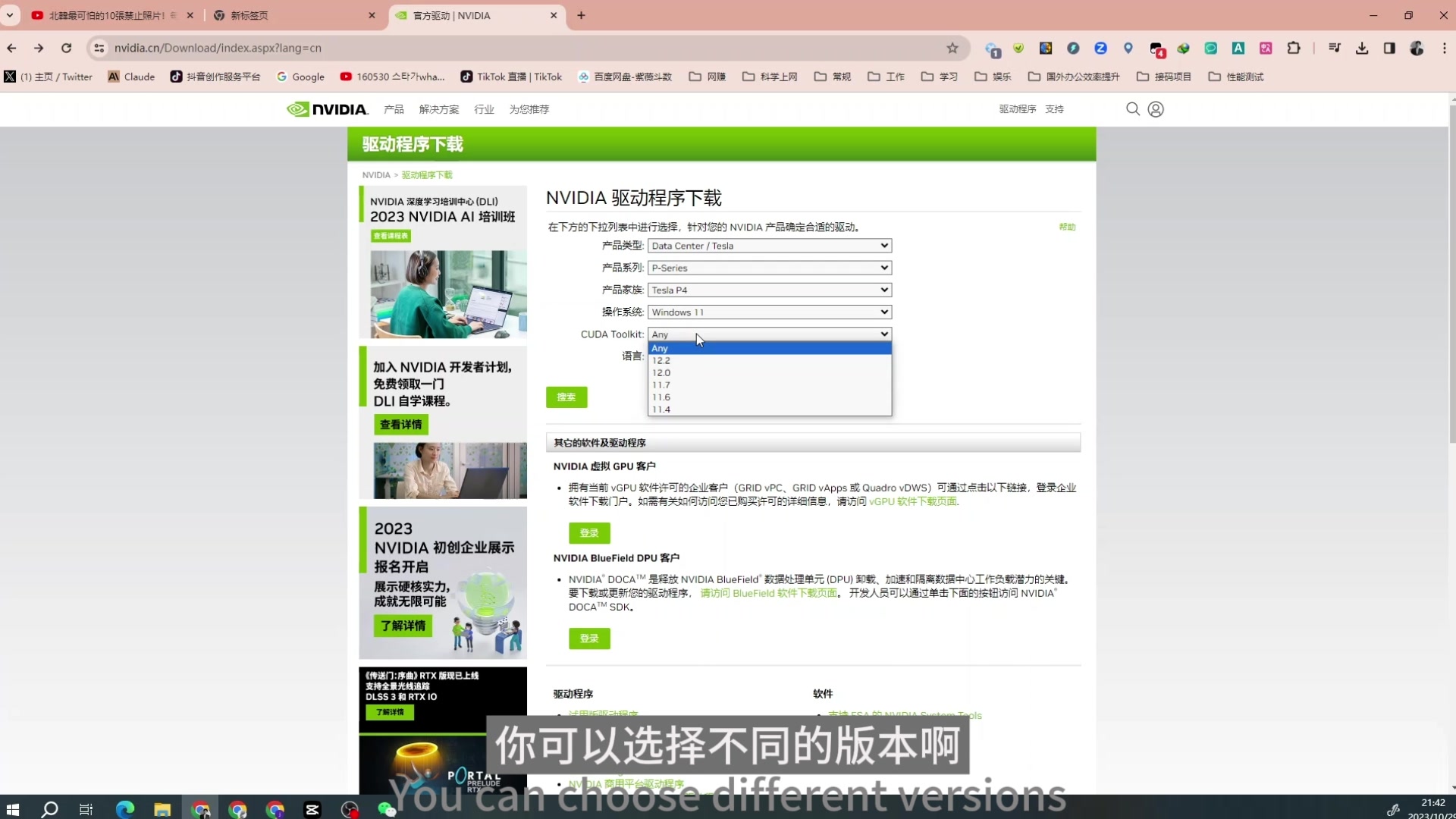Open the user account icon

(1156, 109)
